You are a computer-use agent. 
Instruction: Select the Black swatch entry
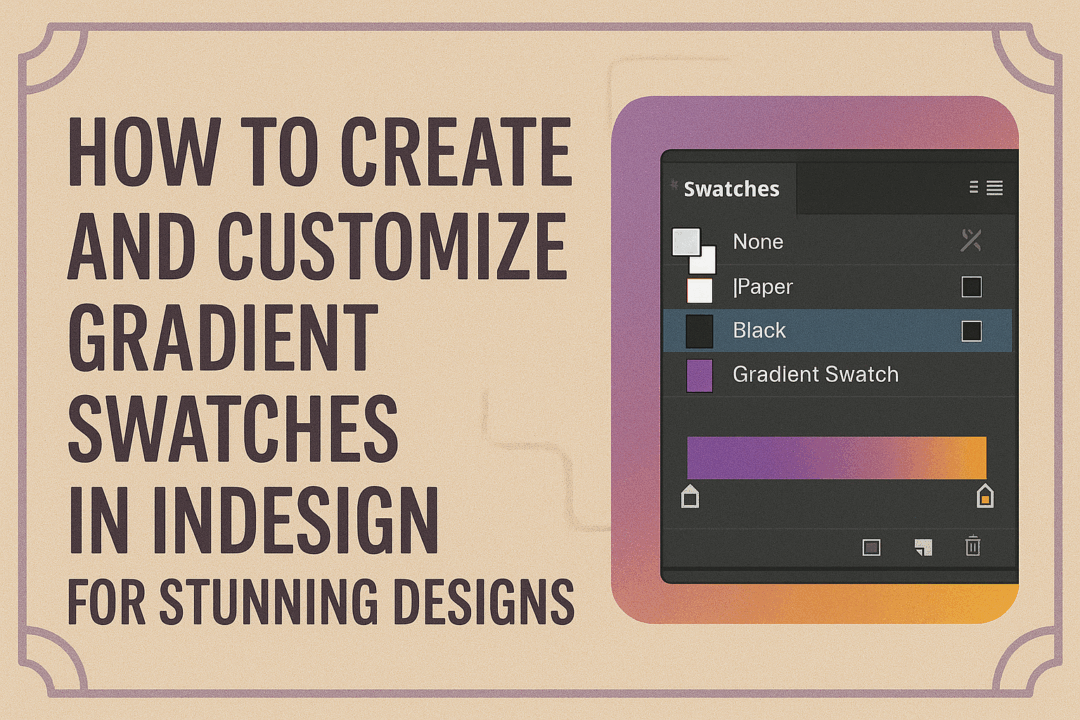(762, 330)
